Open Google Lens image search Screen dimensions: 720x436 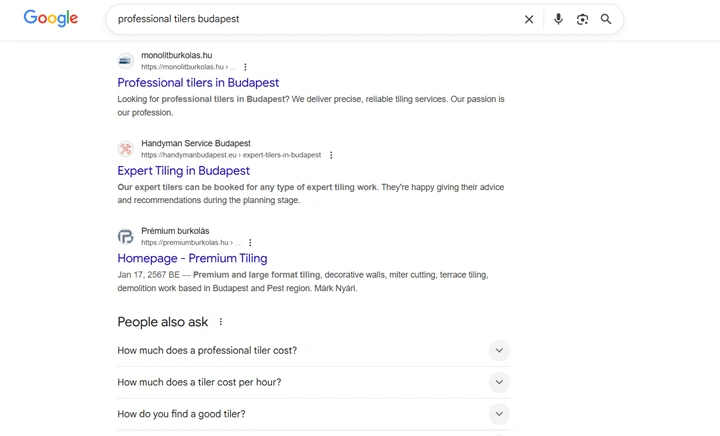[x=582, y=19]
